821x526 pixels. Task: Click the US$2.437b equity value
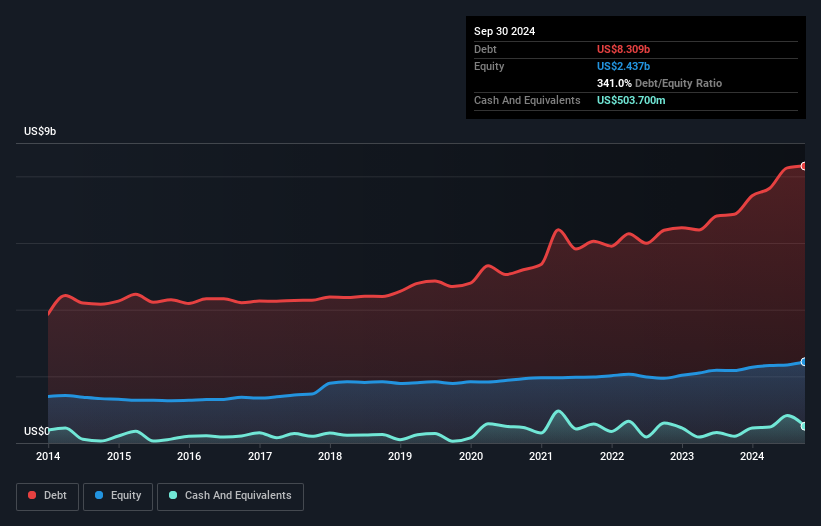tap(623, 66)
